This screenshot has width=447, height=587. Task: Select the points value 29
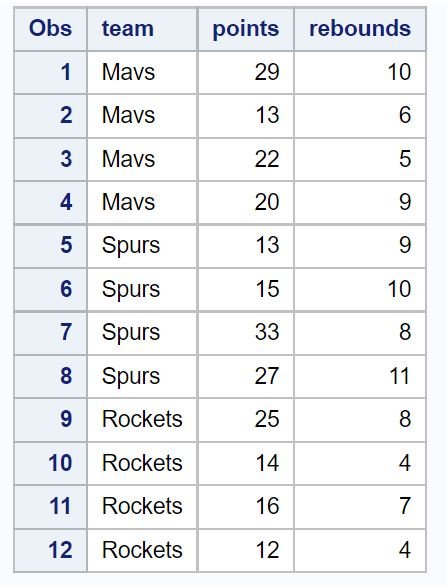[x=246, y=72]
